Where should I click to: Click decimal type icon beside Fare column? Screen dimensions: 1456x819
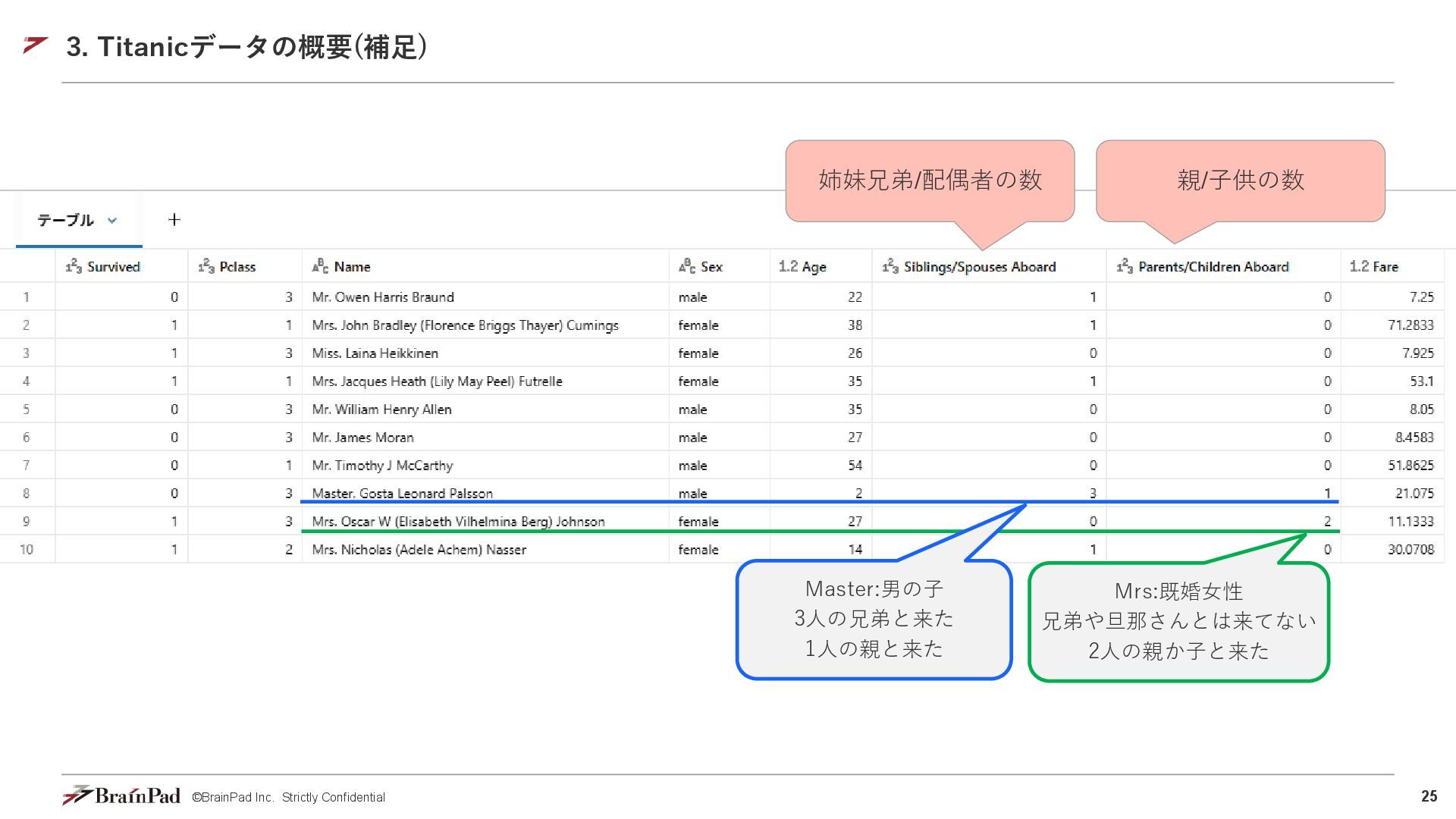[1359, 266]
